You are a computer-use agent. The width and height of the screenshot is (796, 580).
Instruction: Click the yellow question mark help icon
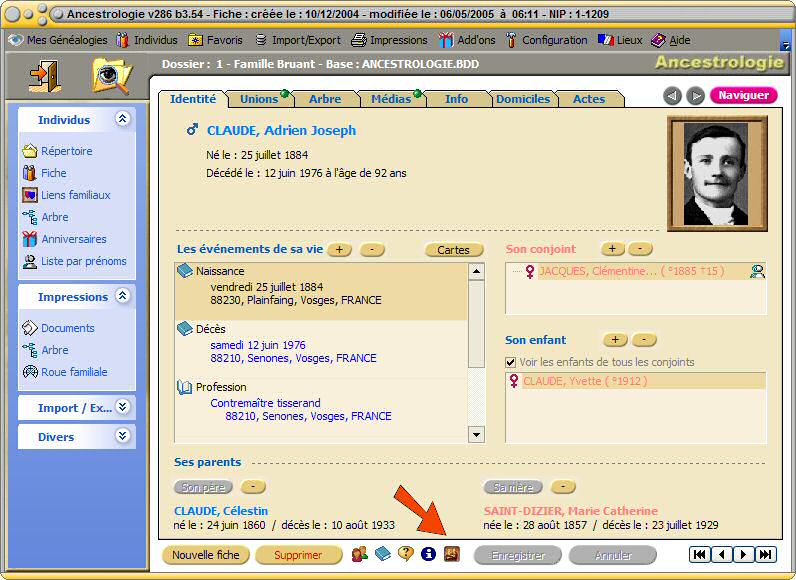(x=405, y=554)
